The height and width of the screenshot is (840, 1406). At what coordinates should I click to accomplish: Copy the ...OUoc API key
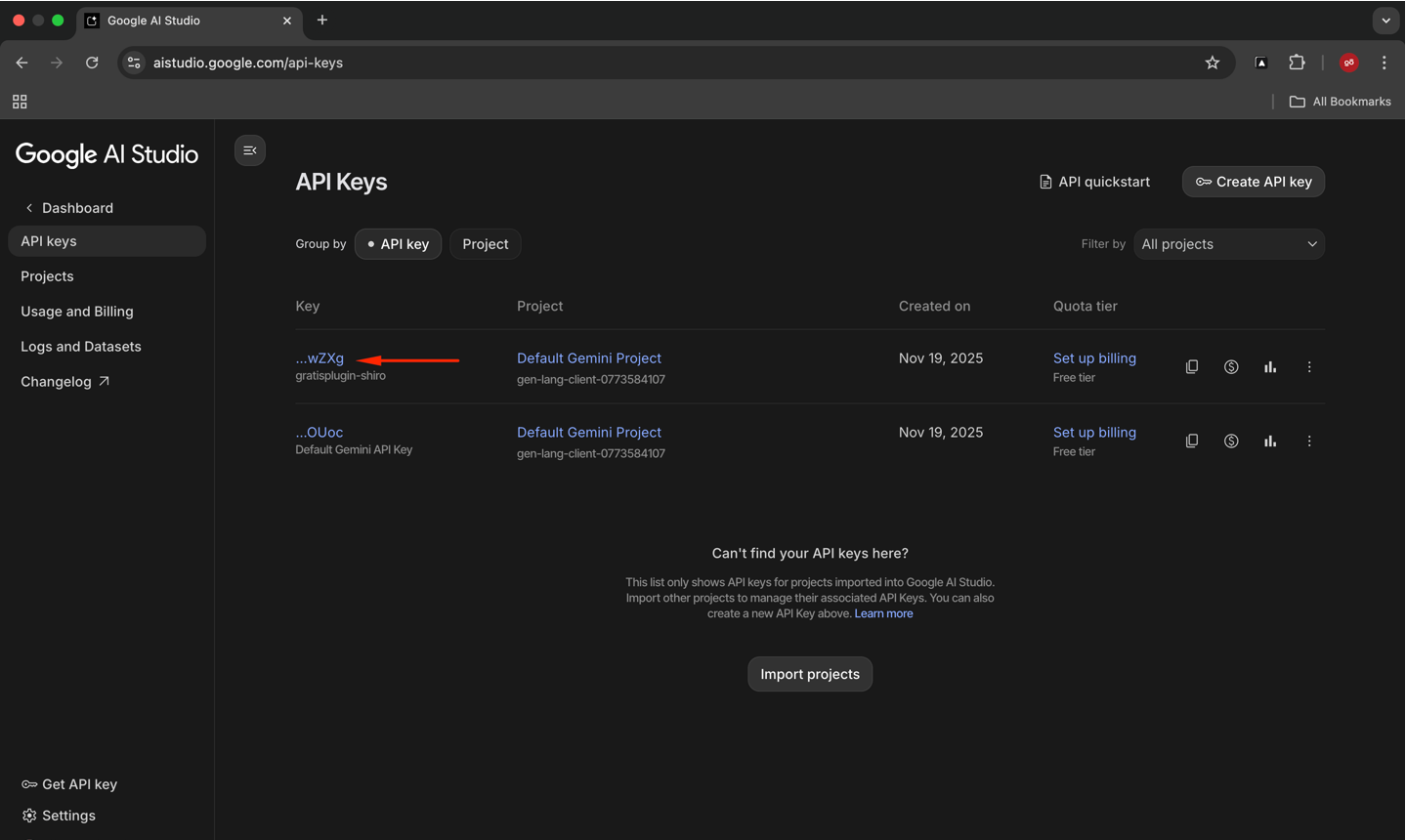coord(1191,441)
